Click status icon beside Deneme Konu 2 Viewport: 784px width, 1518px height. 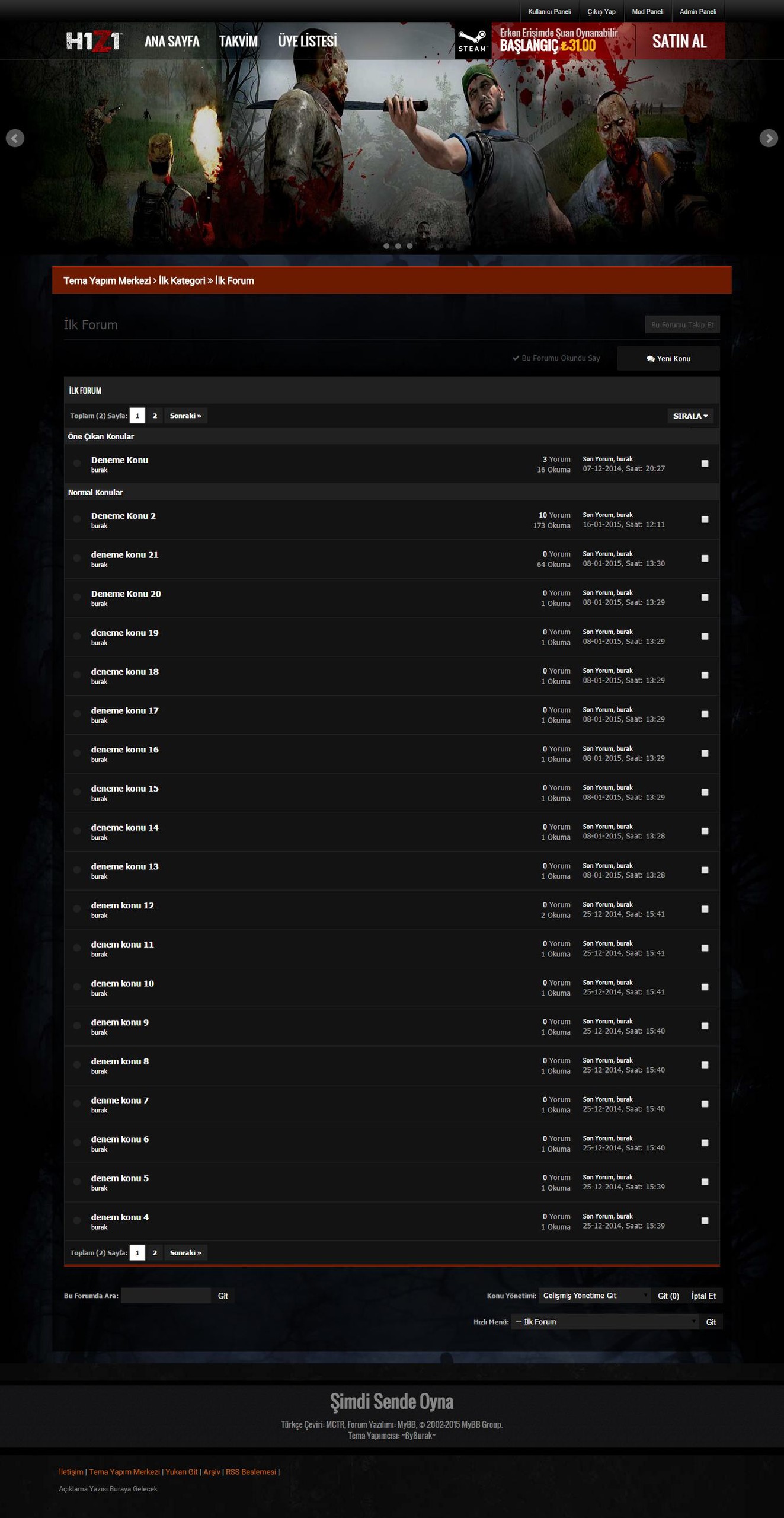coord(77,519)
